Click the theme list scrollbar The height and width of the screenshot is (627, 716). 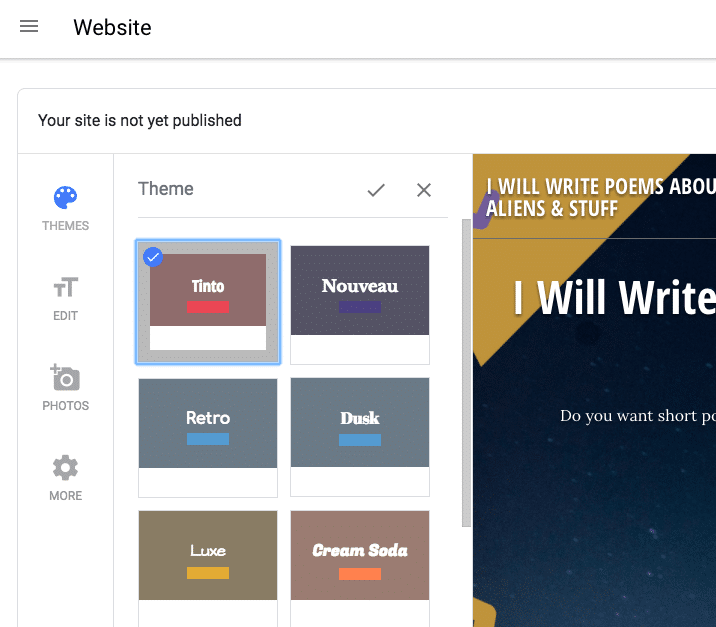[466, 373]
